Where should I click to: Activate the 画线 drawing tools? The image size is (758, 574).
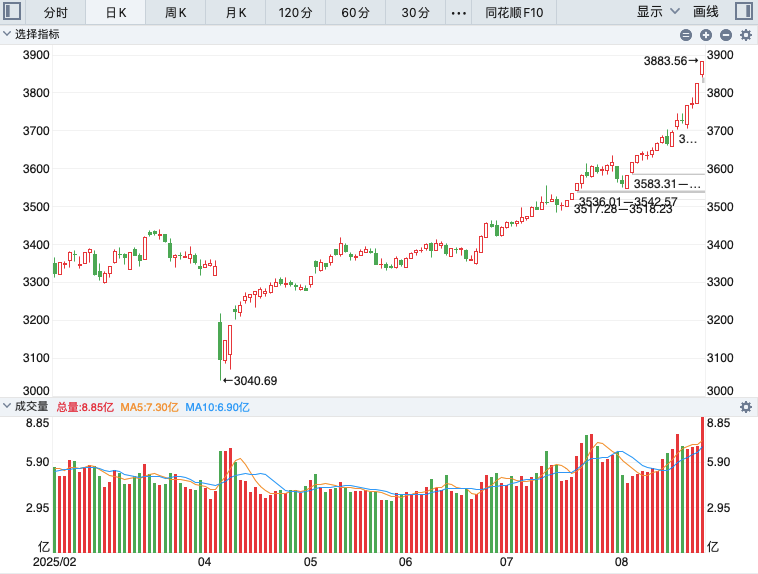click(x=706, y=12)
